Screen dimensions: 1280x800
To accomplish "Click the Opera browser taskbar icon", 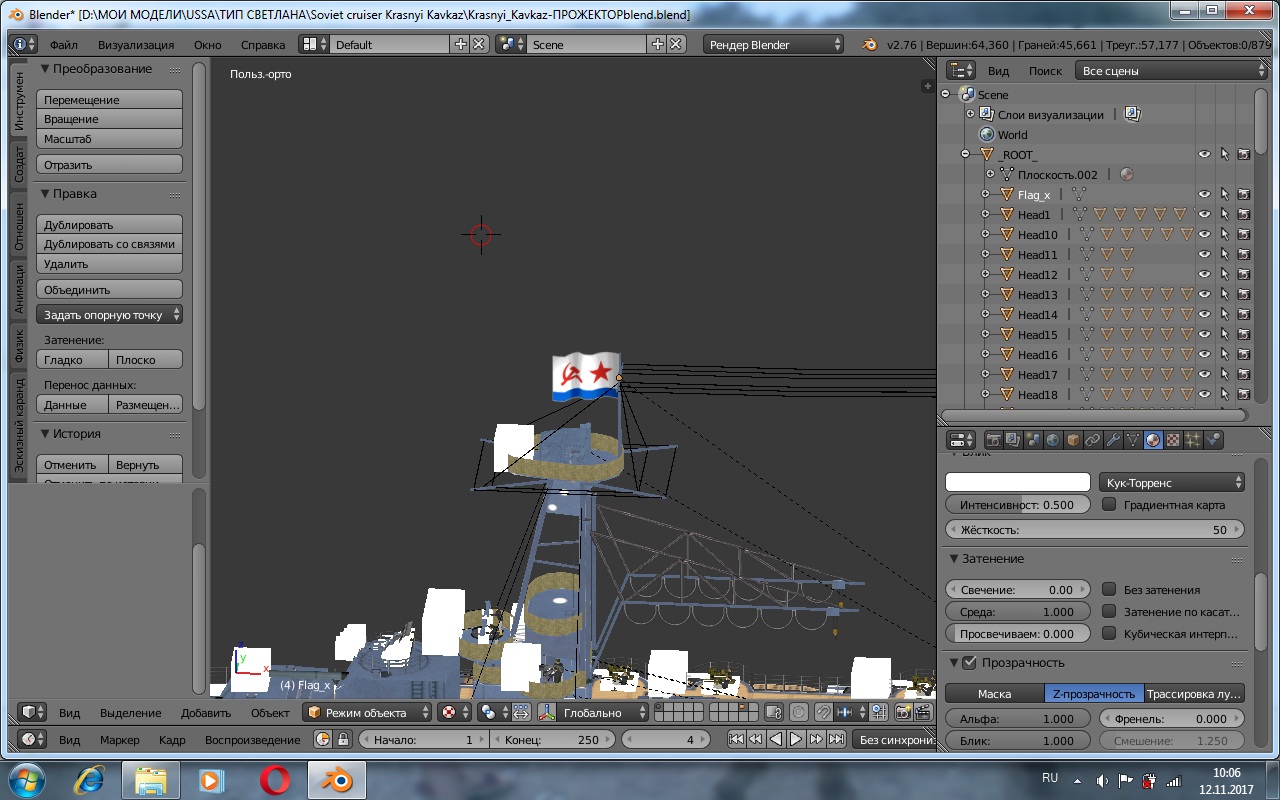I will click(x=275, y=779).
